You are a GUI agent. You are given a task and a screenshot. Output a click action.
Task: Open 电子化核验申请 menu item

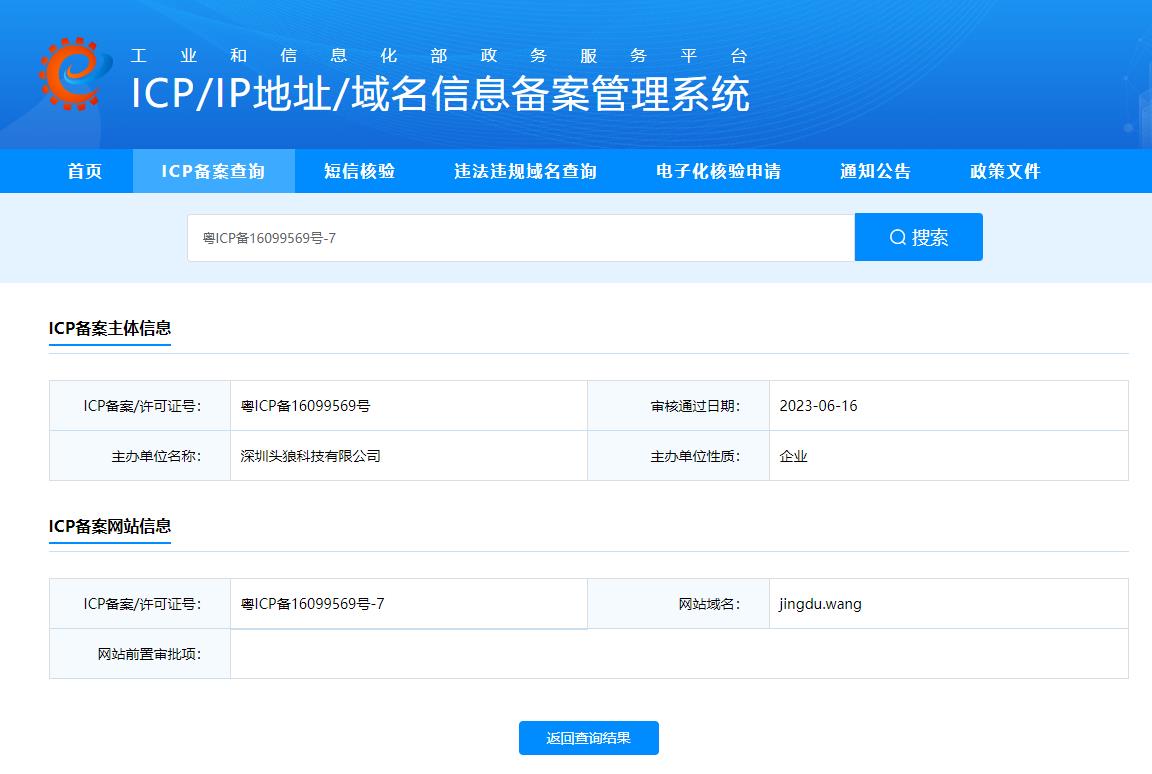point(719,171)
